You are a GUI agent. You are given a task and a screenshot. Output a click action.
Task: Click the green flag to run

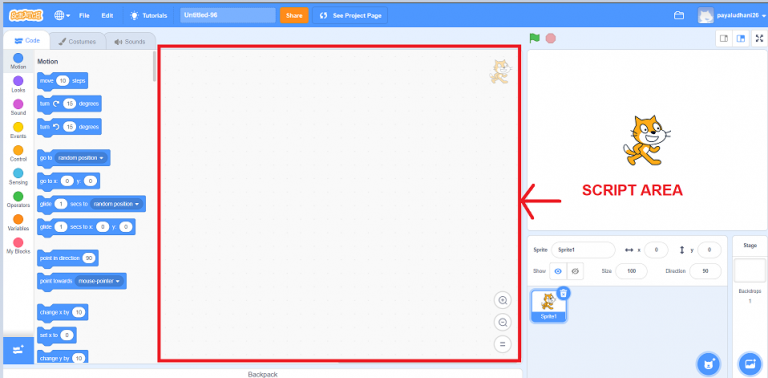534,38
